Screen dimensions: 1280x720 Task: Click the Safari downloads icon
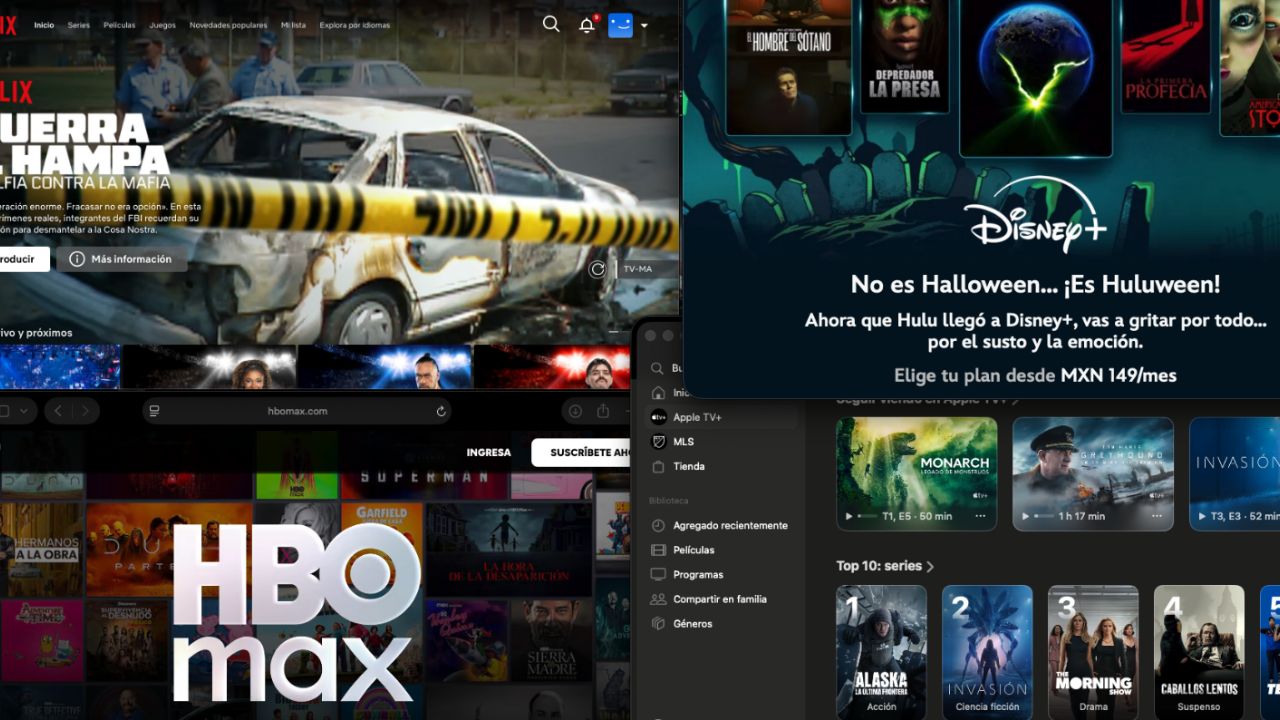575,411
